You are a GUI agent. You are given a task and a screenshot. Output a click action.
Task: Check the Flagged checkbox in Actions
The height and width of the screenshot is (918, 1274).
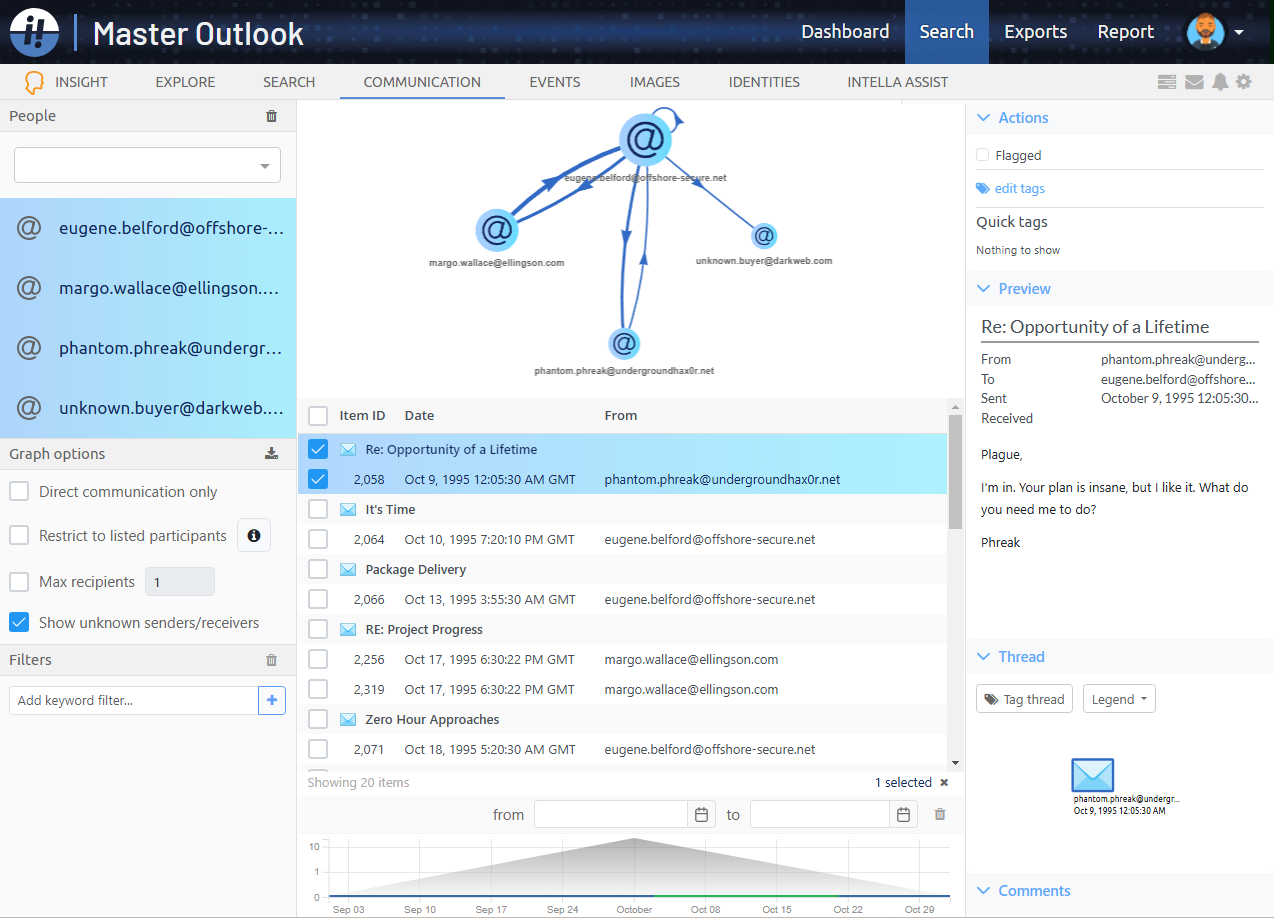point(981,155)
